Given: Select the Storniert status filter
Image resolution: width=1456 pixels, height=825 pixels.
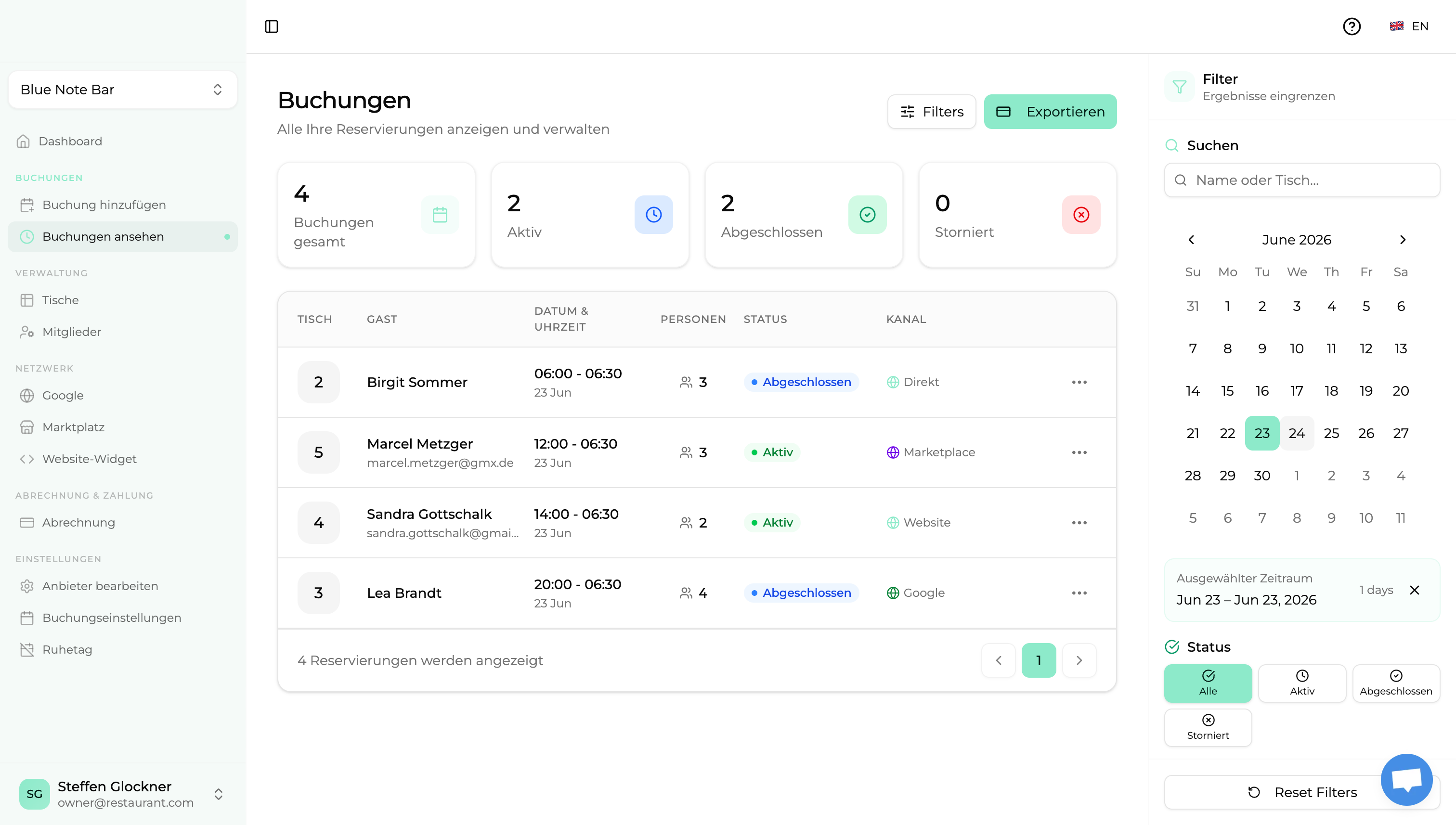Looking at the screenshot, I should [1208, 727].
